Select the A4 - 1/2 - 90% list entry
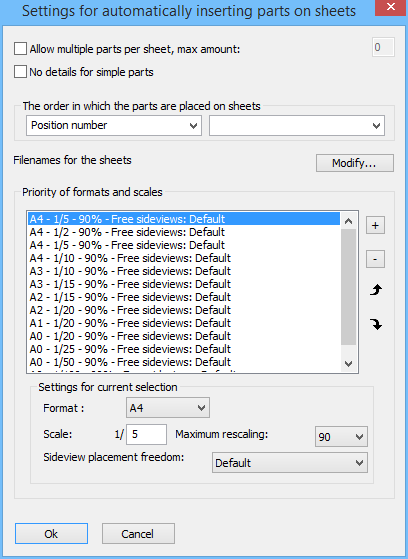408x559 pixels. [184, 232]
